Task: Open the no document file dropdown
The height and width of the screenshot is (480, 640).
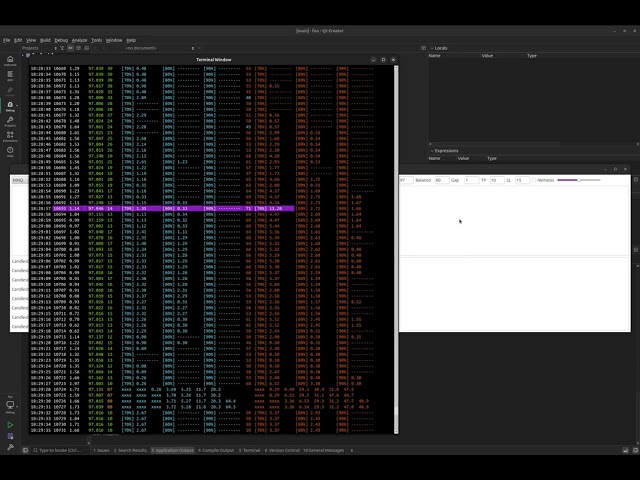Action: coord(159,48)
